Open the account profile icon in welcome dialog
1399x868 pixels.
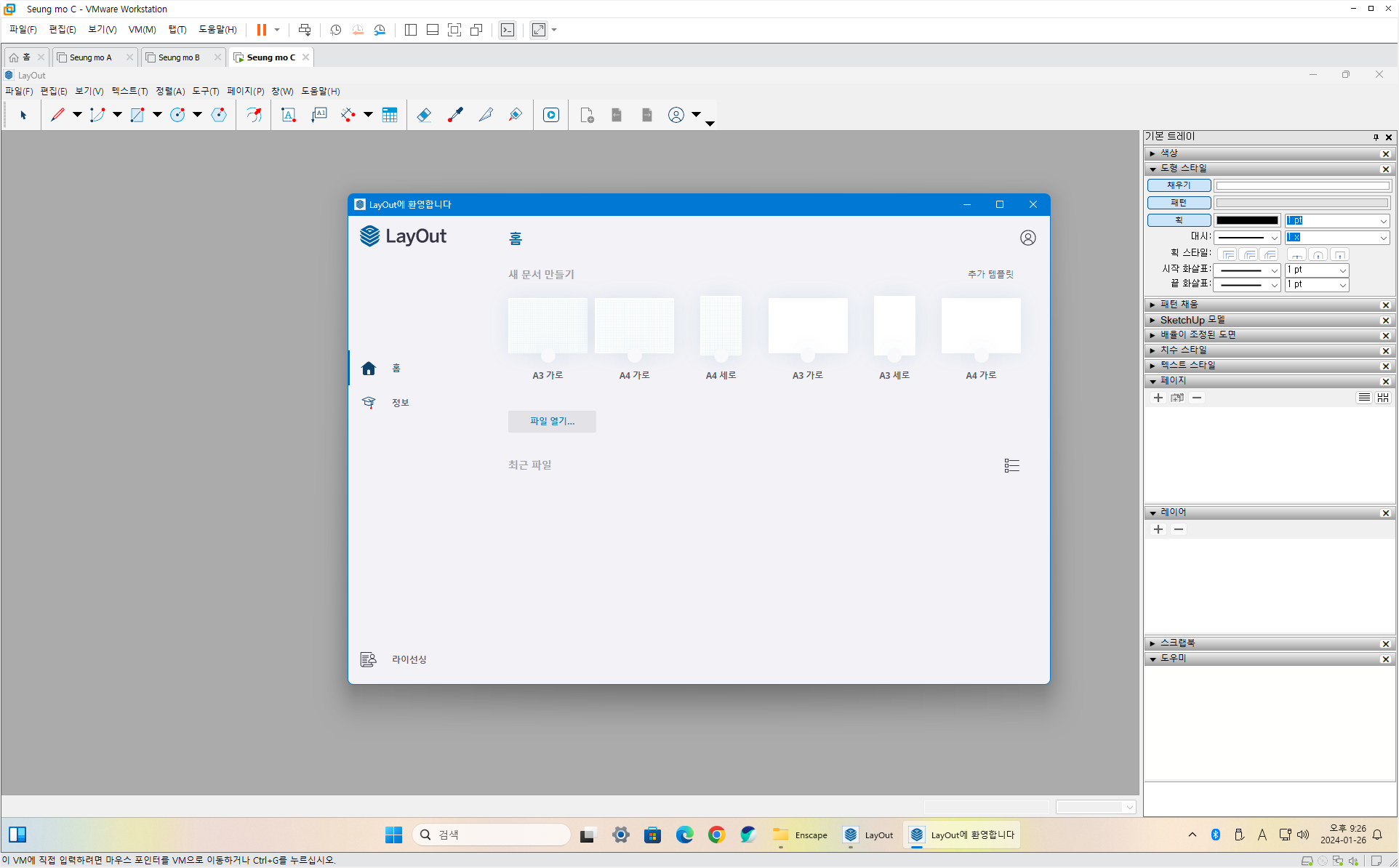pos(1027,238)
